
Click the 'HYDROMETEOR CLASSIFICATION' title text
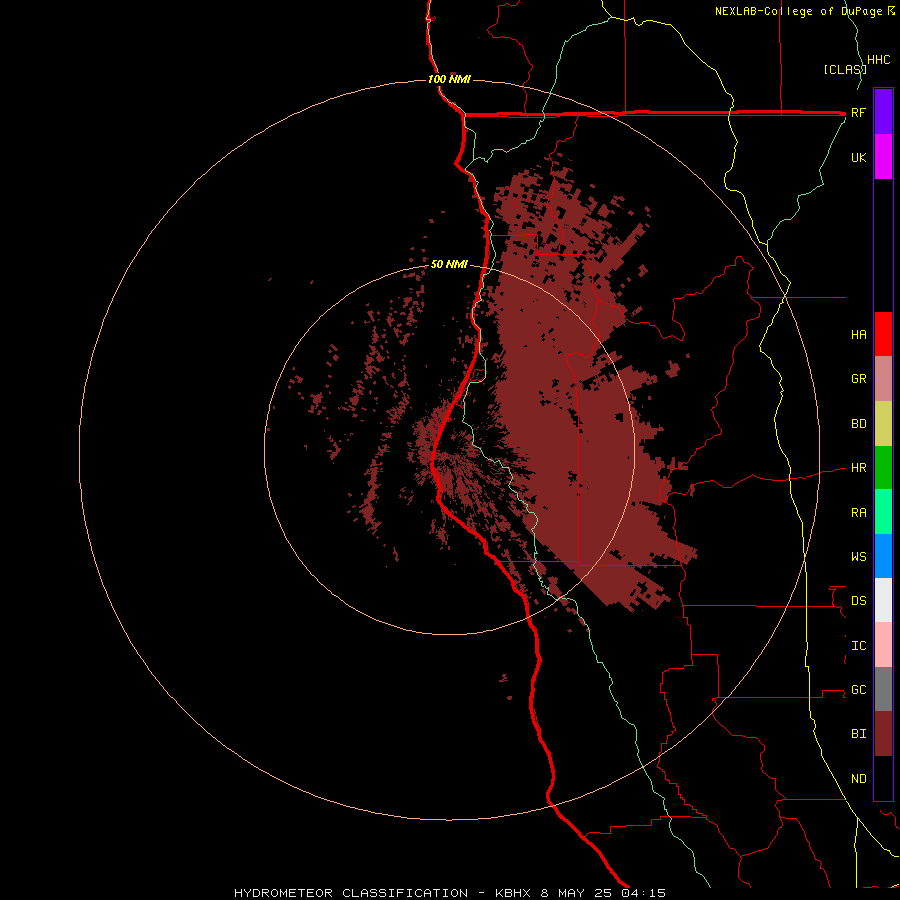[351, 893]
